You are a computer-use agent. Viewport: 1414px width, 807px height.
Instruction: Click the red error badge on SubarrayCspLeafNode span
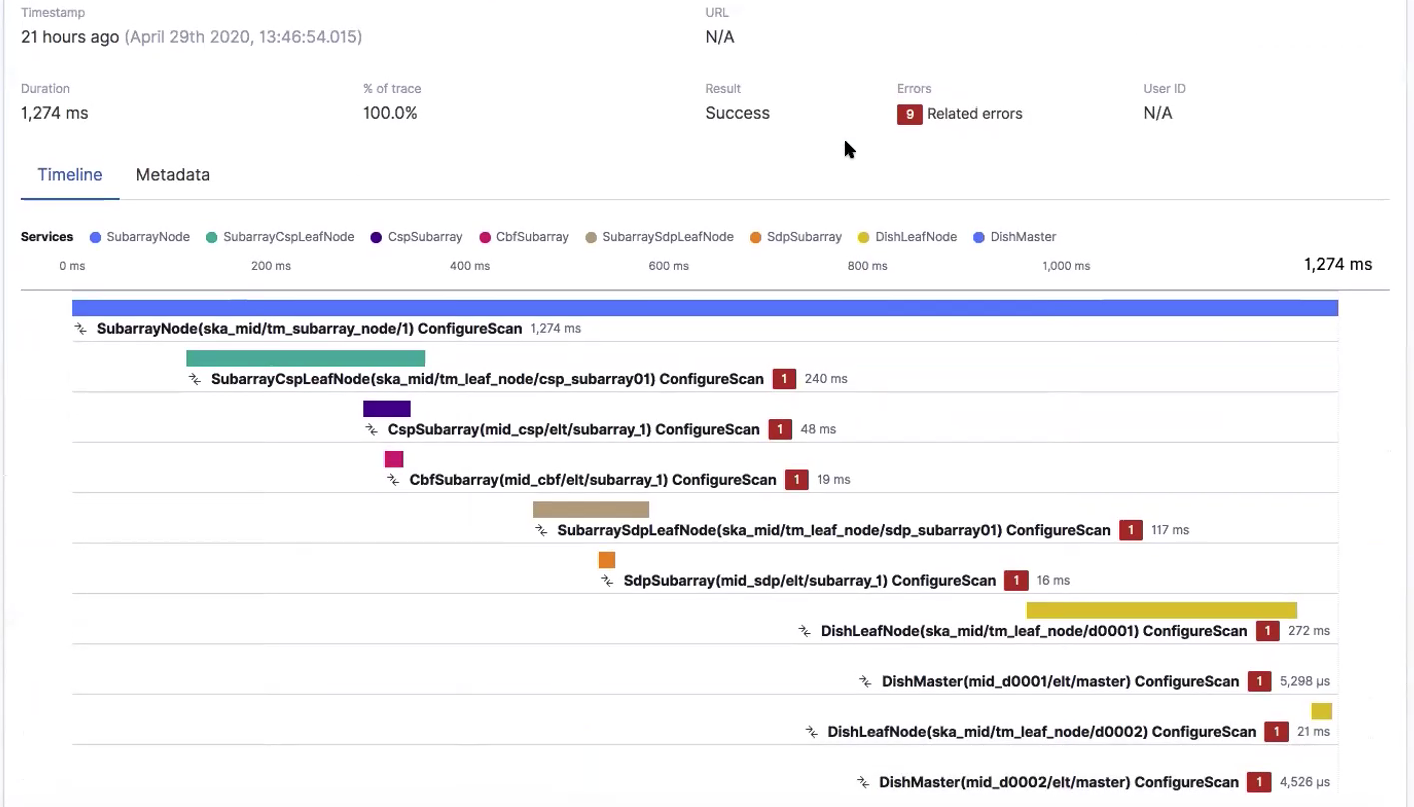pyautogui.click(x=784, y=379)
